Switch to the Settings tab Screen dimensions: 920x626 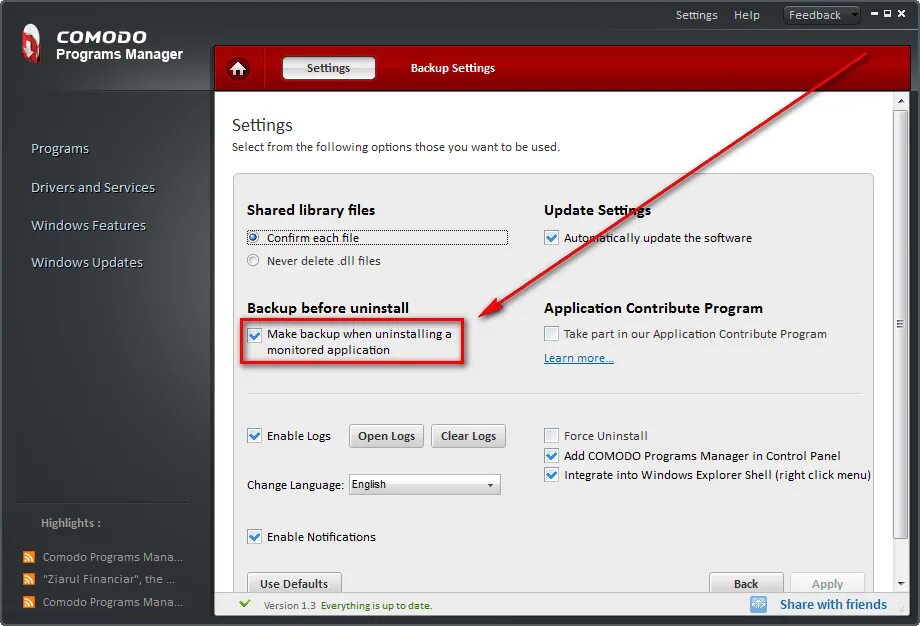(x=329, y=68)
